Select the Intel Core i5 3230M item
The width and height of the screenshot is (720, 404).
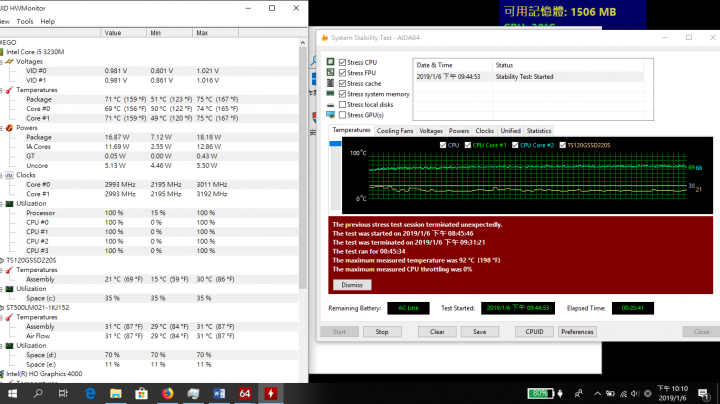[x=35, y=52]
